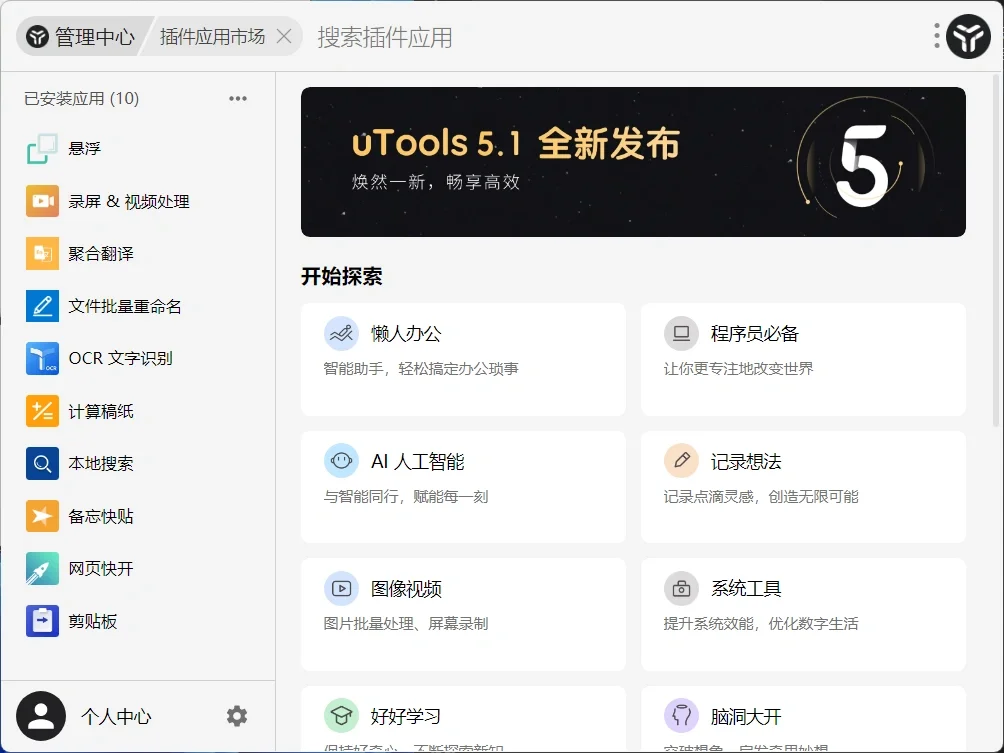This screenshot has width=1004, height=753.
Task: Open the 系统工具 category card
Action: (803, 614)
